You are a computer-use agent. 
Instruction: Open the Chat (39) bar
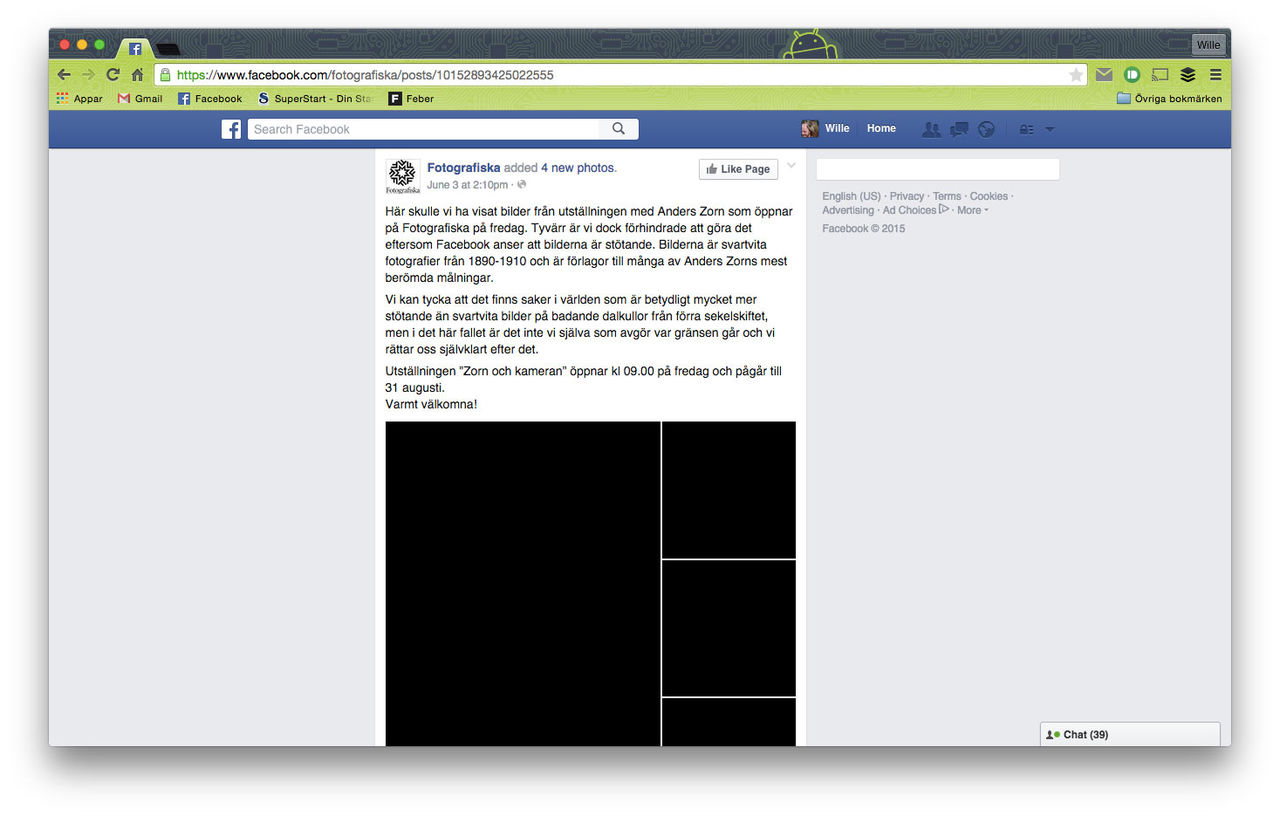coord(1130,734)
